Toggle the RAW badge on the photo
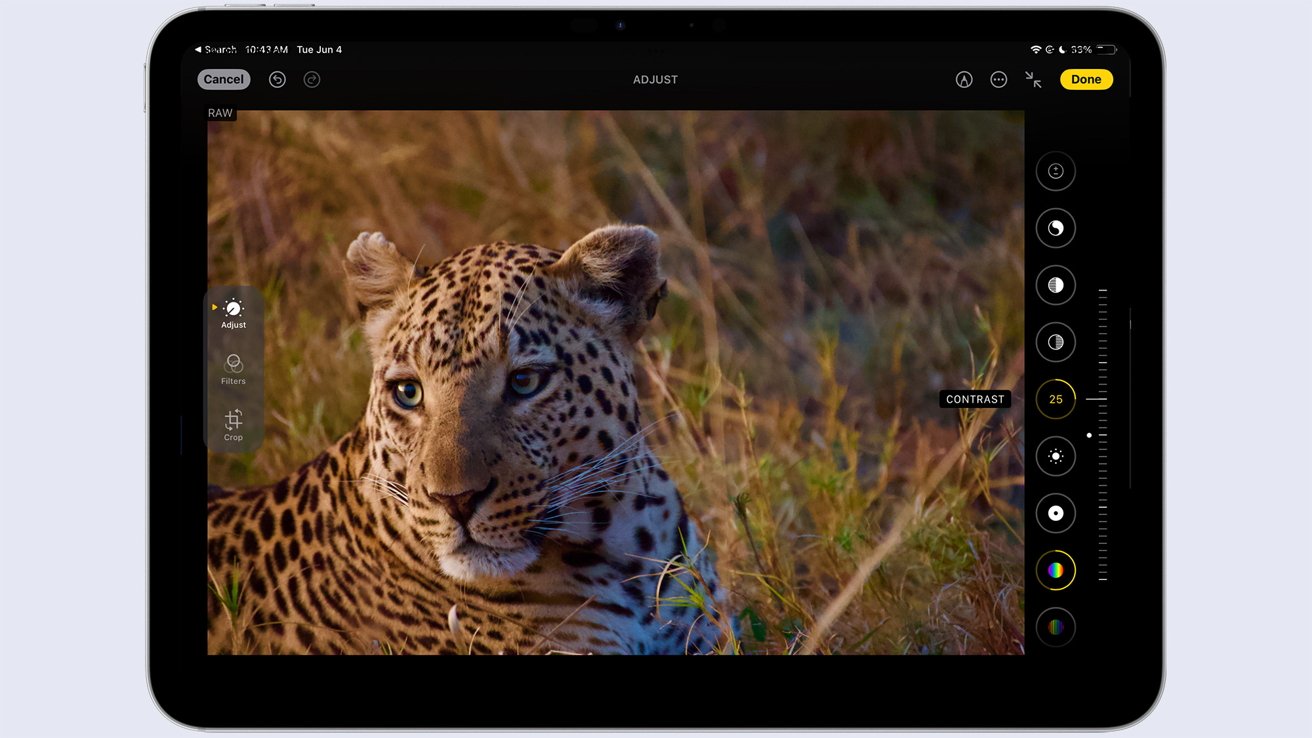 [220, 113]
